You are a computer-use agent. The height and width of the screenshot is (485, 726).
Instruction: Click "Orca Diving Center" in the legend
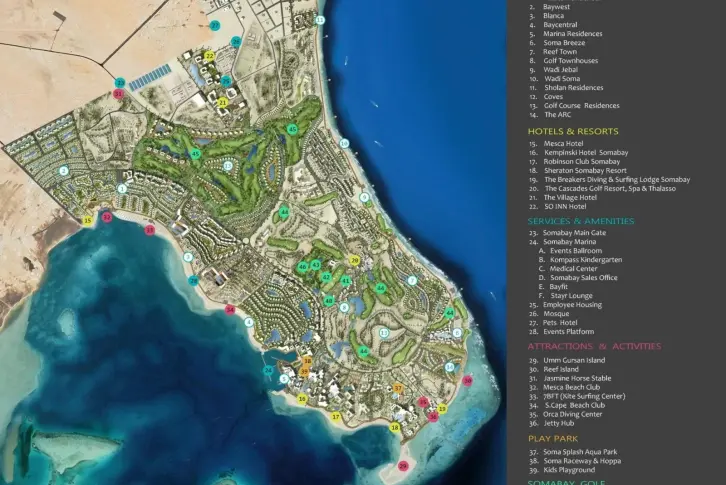(x=572, y=414)
